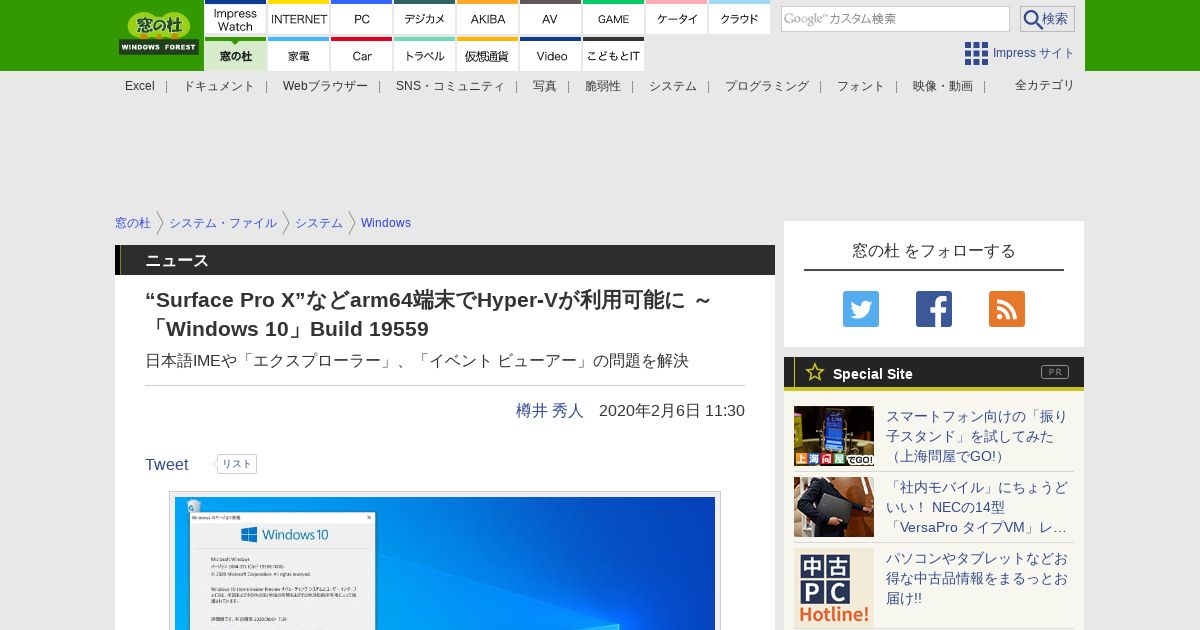
Task: Open the プログラミング category
Action: coord(767,86)
